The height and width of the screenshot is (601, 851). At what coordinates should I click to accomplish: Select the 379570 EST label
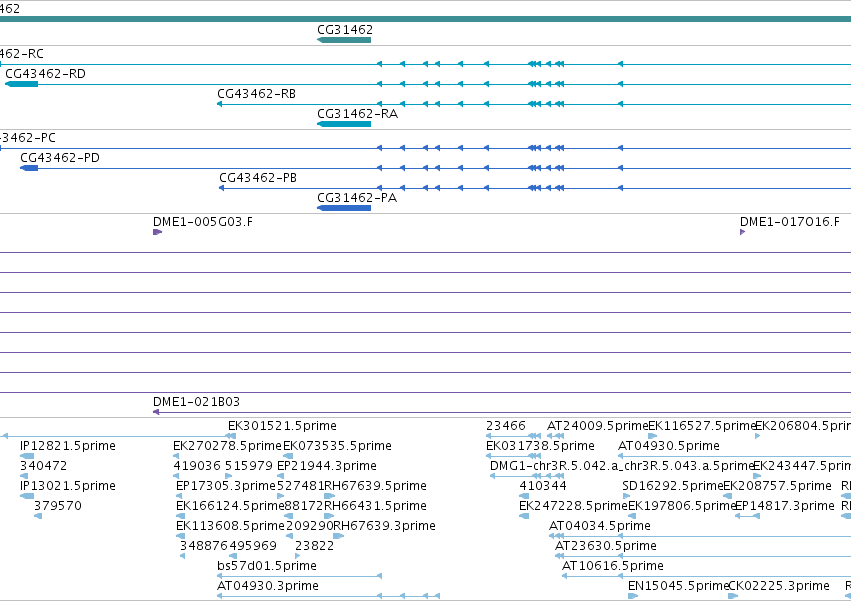[x=58, y=506]
